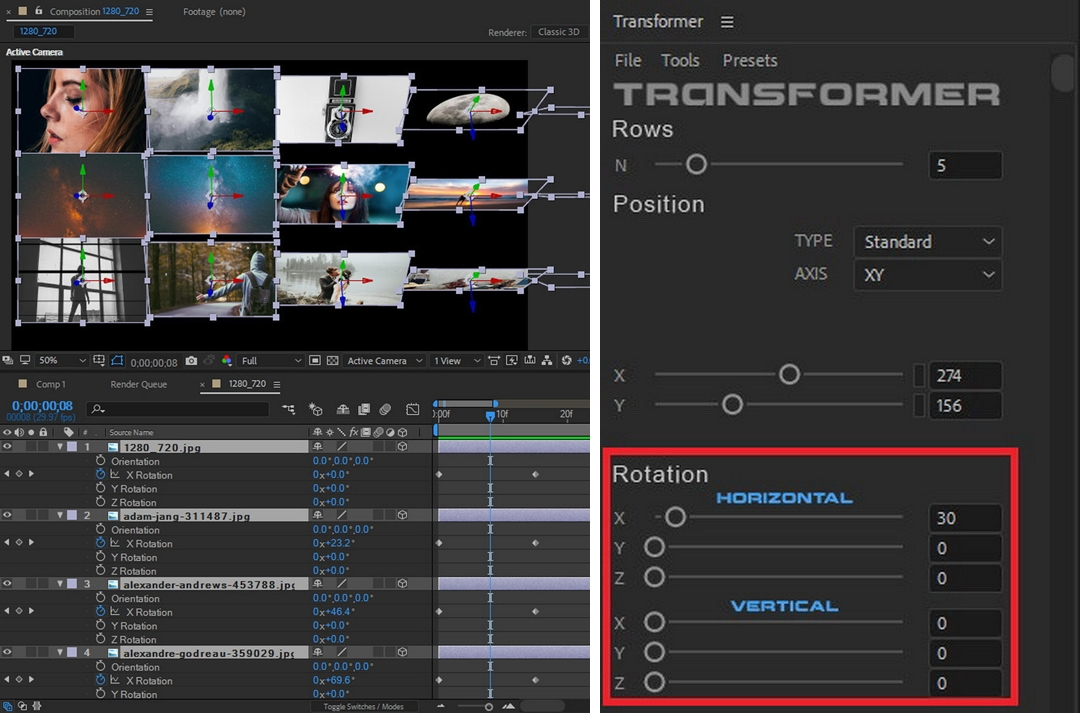The image size is (1080, 713).
Task: Click the Position X slider
Action: (x=778, y=375)
